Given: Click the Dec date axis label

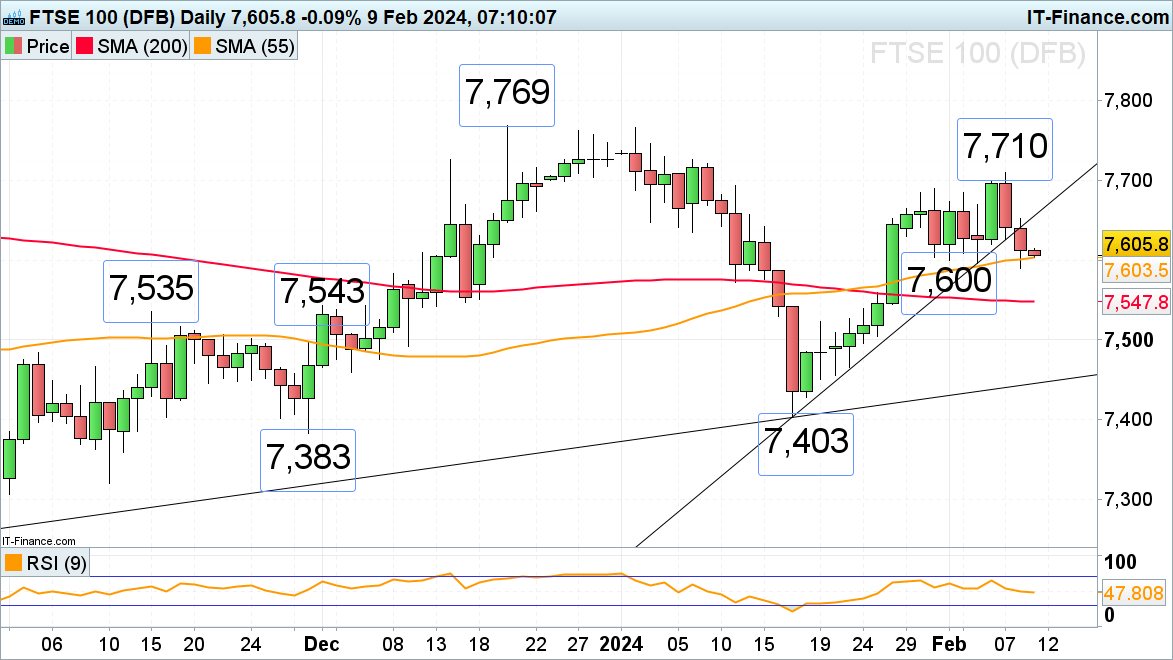Looking at the screenshot, I should (322, 644).
